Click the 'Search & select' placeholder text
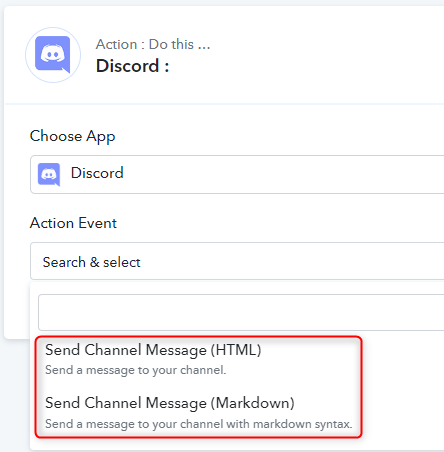Viewport: 444px width, 452px height. coord(91,262)
